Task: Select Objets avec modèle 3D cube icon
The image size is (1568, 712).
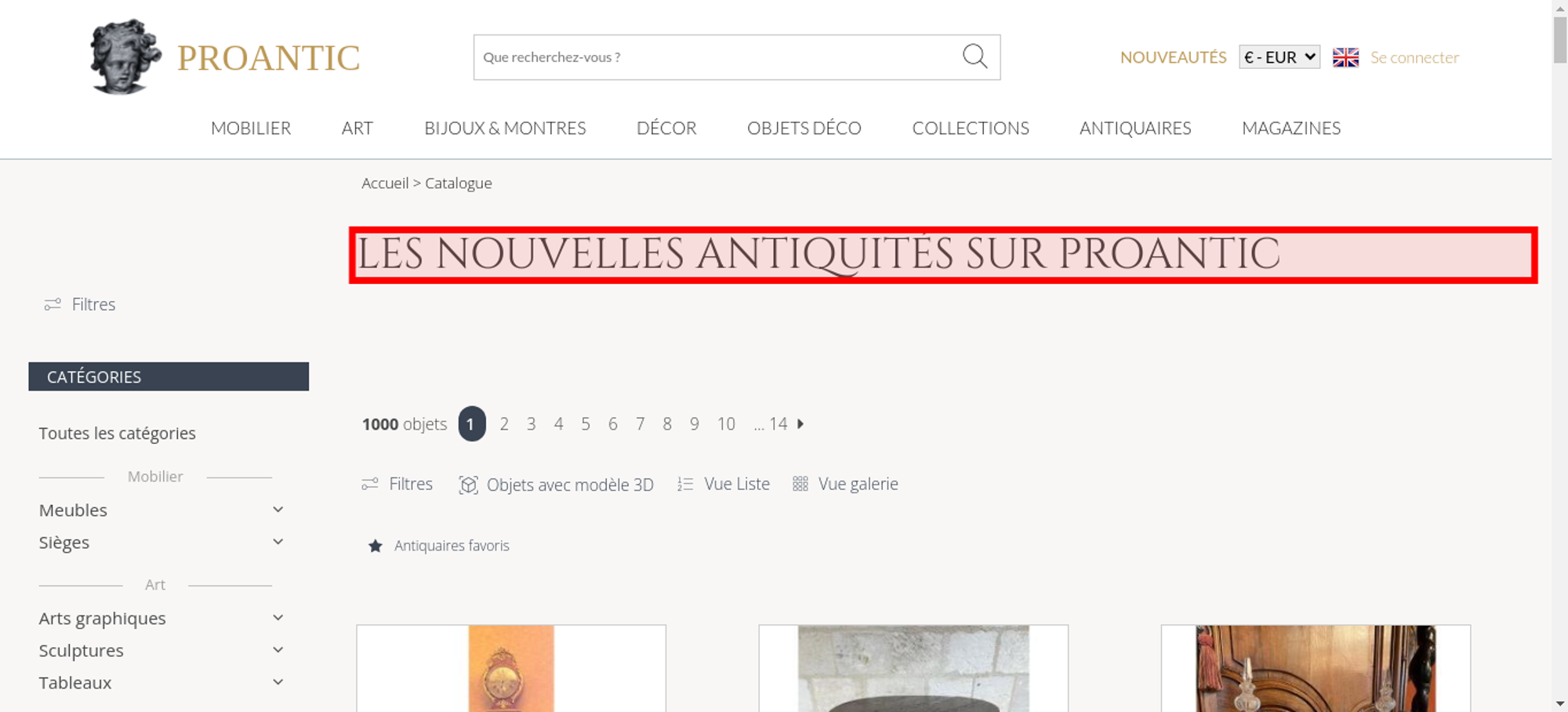Action: [468, 485]
